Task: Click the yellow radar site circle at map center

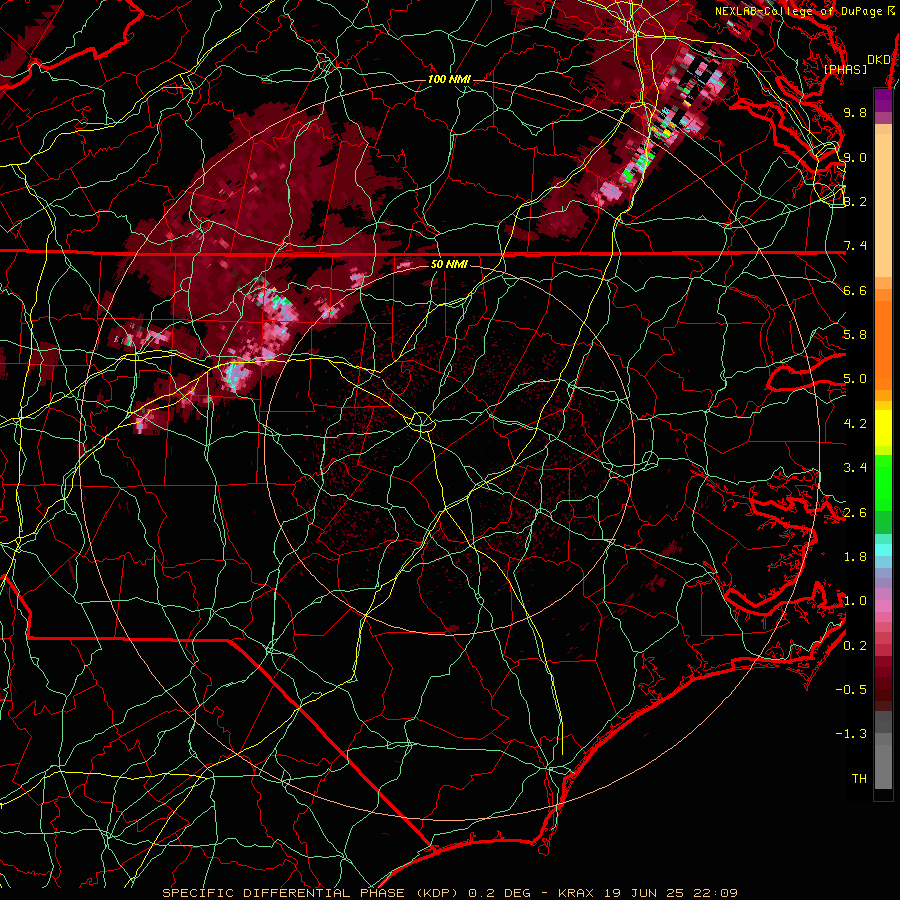Action: 421,422
